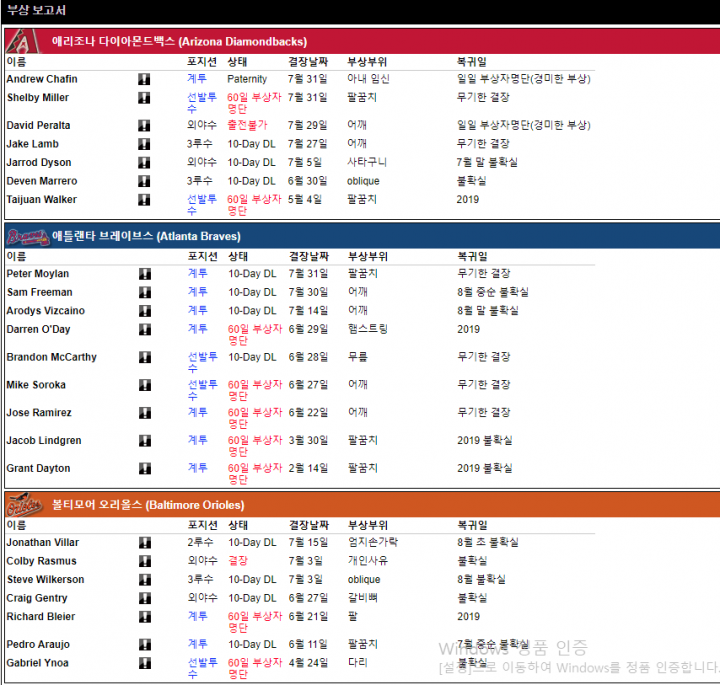Open the icon next to Gabriel Ynoa

[145, 663]
